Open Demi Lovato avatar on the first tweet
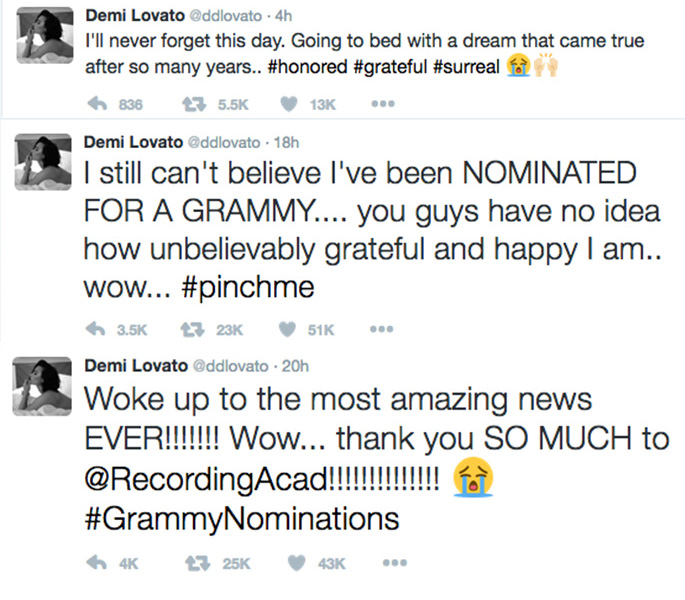Screen dimensions: 685x600 pyautogui.click(x=45, y=35)
